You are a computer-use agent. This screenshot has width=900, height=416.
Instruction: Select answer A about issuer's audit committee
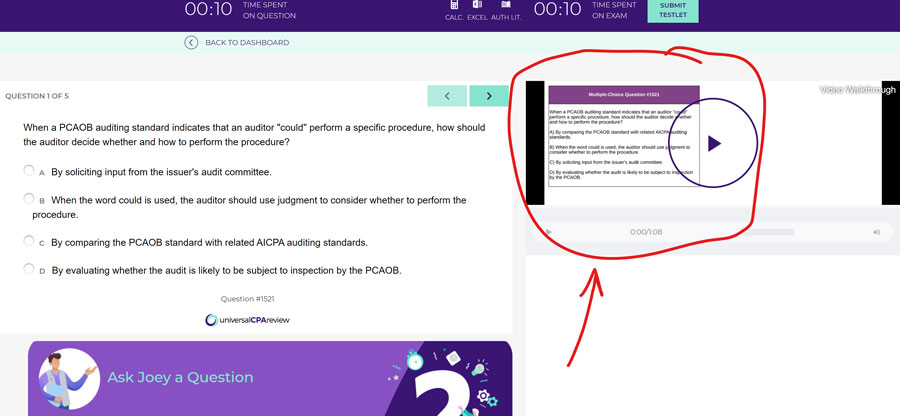click(x=29, y=171)
